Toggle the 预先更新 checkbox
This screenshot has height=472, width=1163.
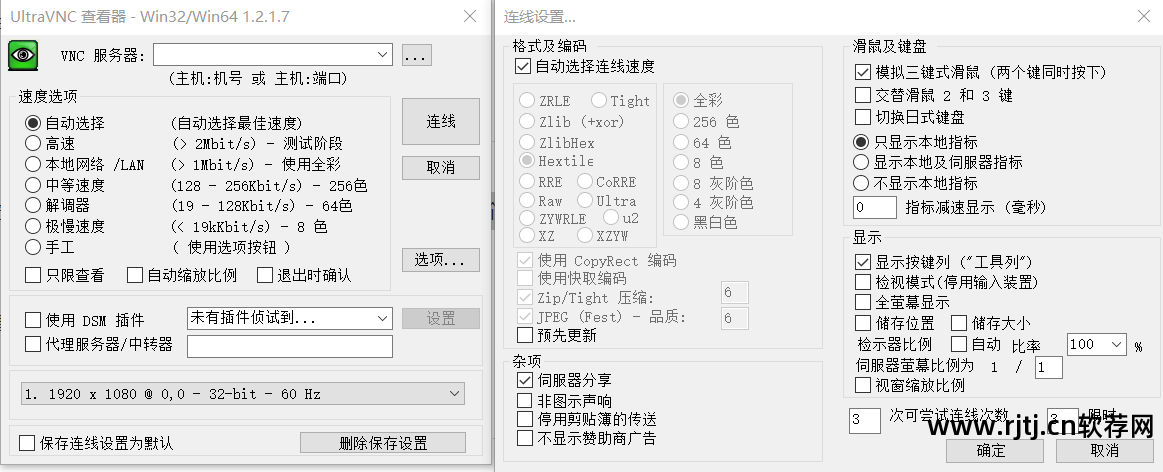pyautogui.click(x=524, y=335)
